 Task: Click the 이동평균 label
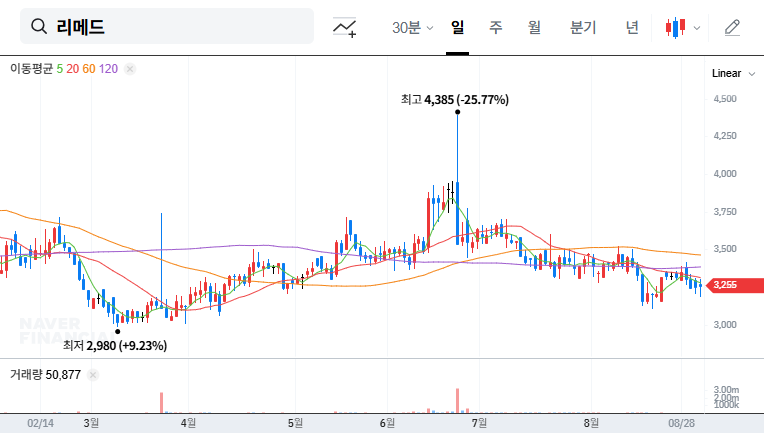31,69
